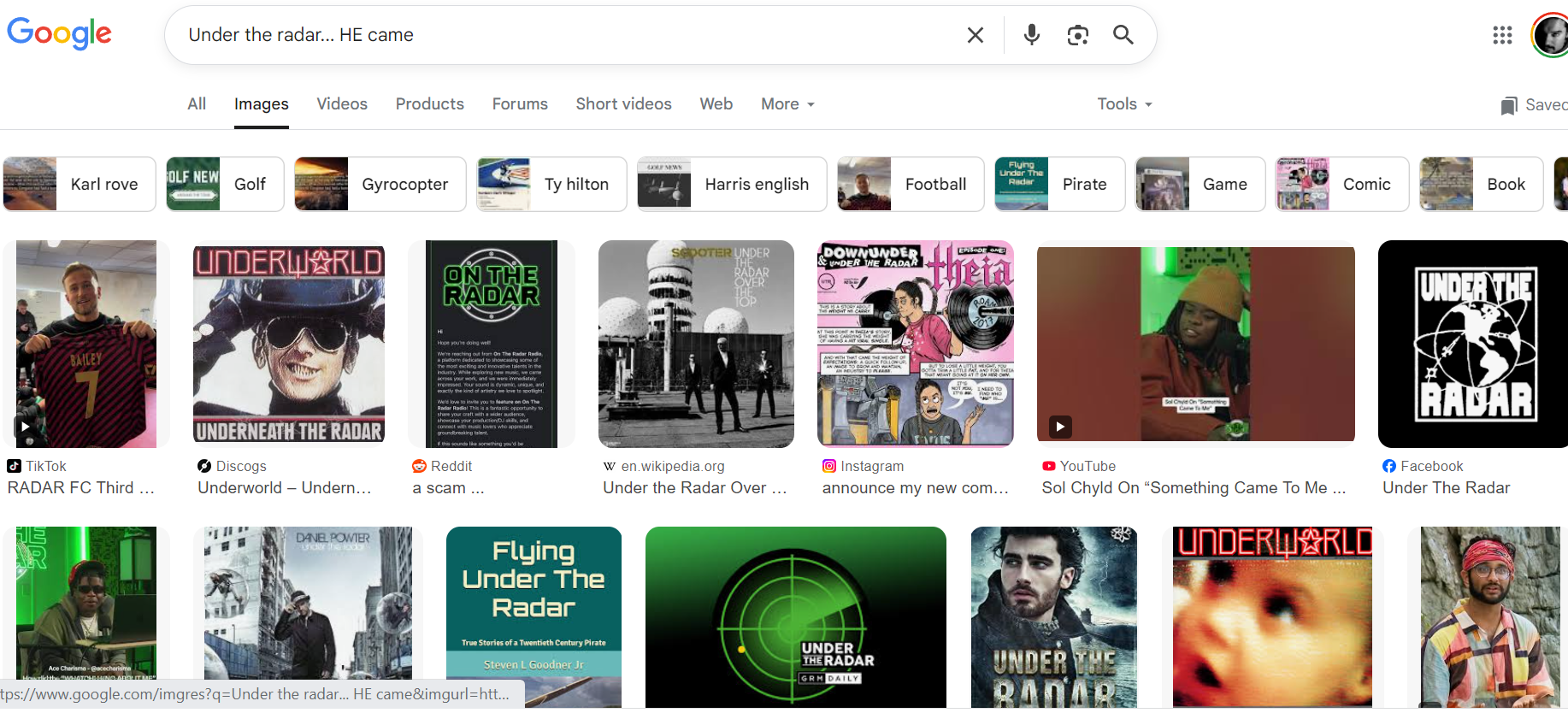This screenshot has height=713, width=1568.
Task: Open the Wikipedia Under the Radar result
Action: coord(696,345)
